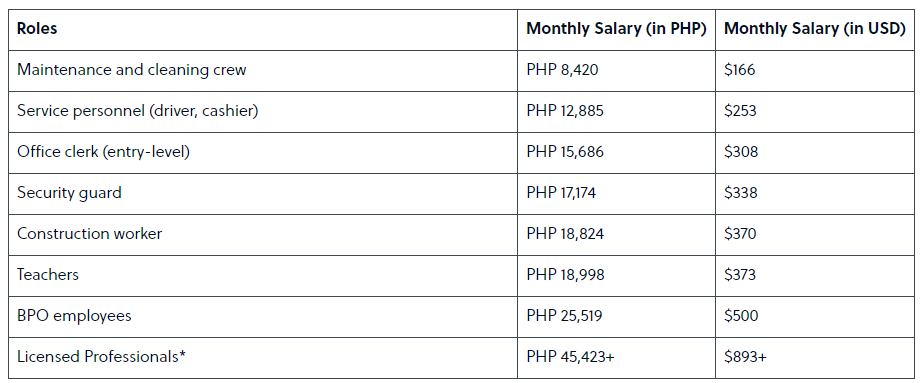Screen dimensions: 921x383
Task: Click the $500 USD value
Action: point(741,316)
